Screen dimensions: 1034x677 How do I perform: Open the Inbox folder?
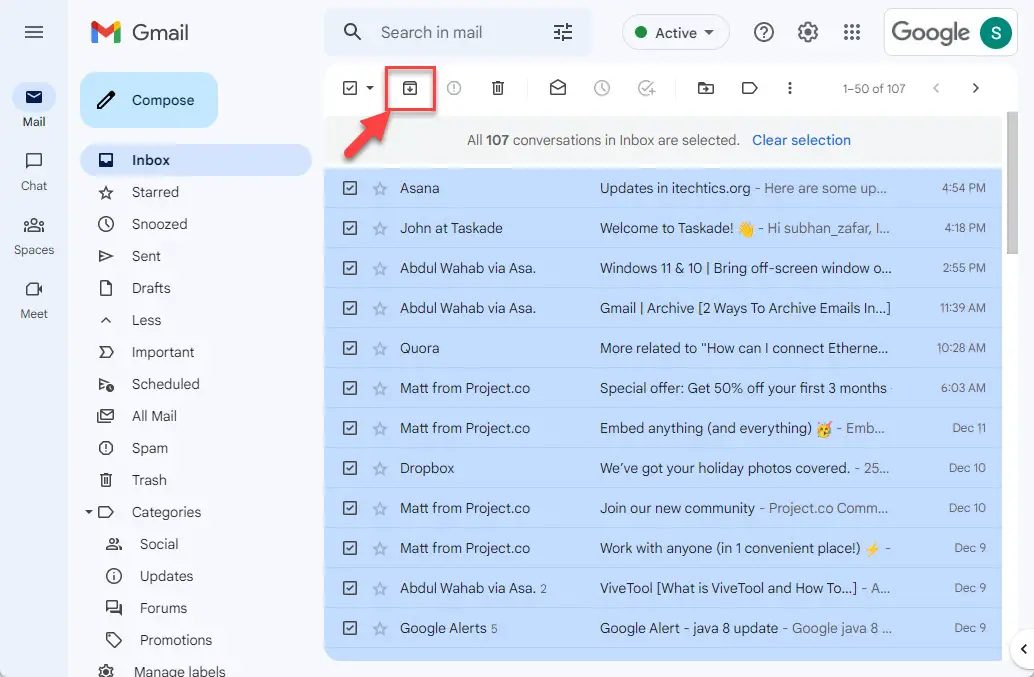pyautogui.click(x=196, y=160)
